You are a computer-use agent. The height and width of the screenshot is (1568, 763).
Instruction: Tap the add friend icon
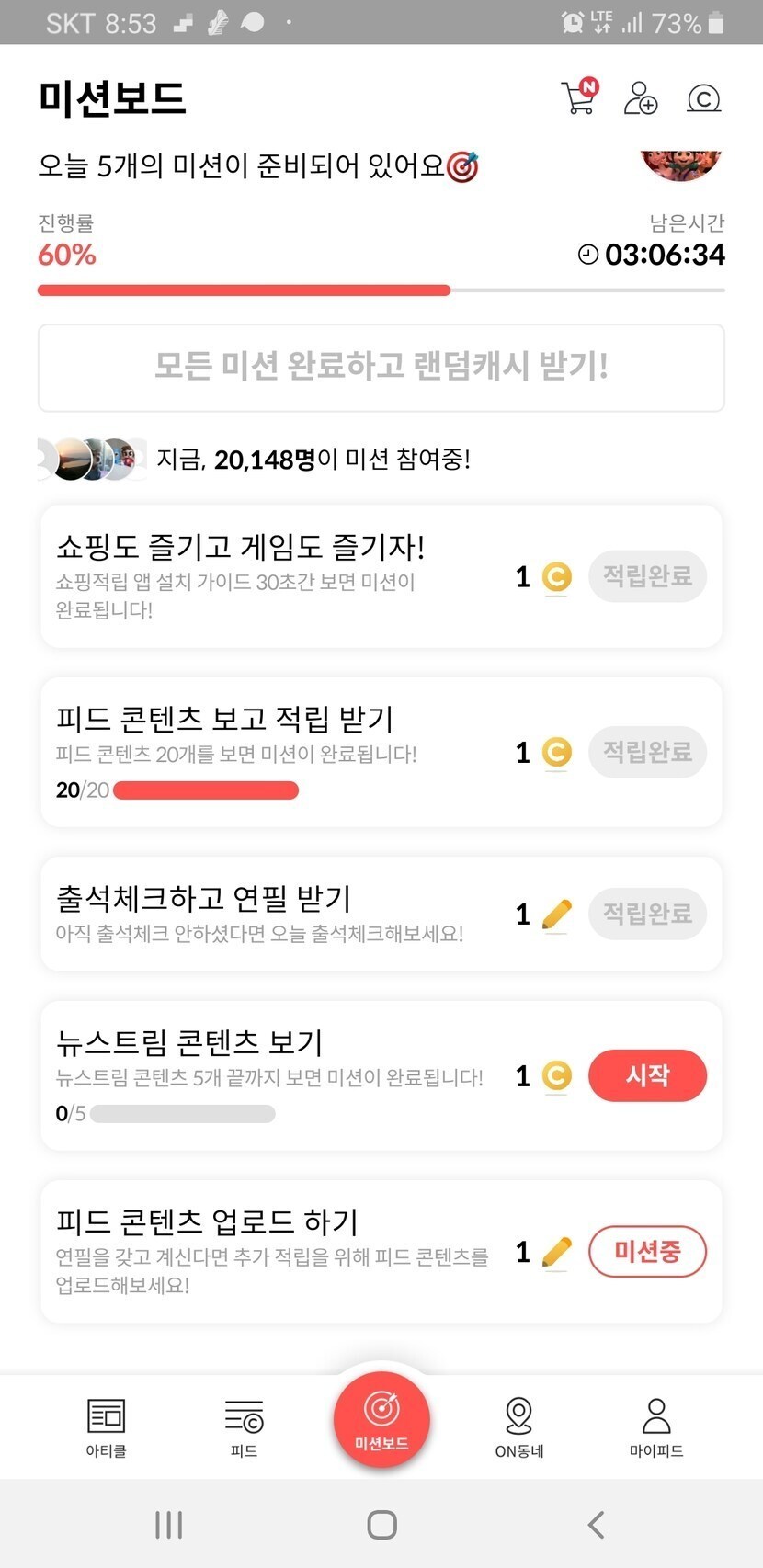click(x=640, y=97)
